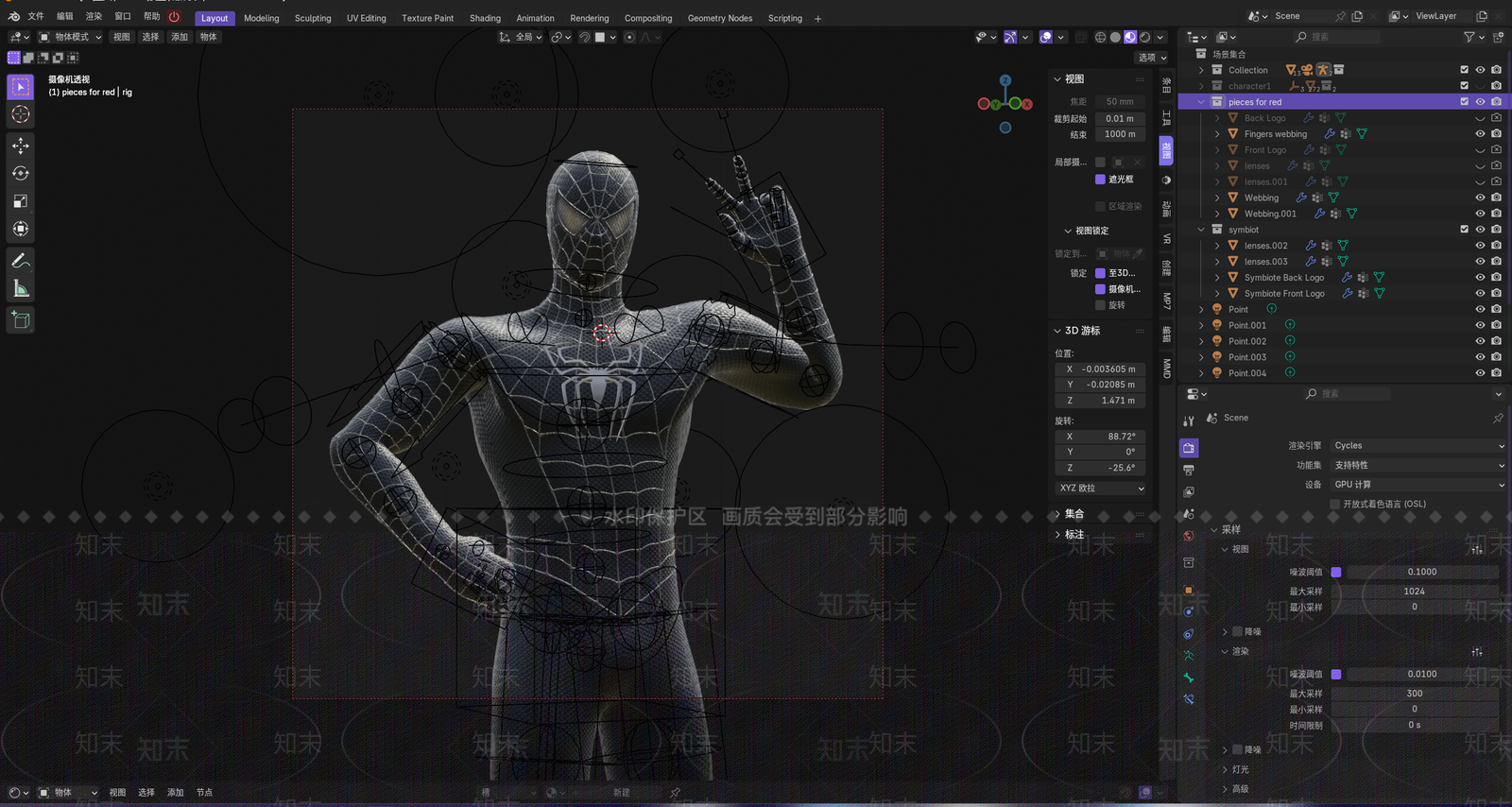Enable viewport 降噪 denoise checkbox
This screenshot has height=807, width=1512.
[1237, 631]
